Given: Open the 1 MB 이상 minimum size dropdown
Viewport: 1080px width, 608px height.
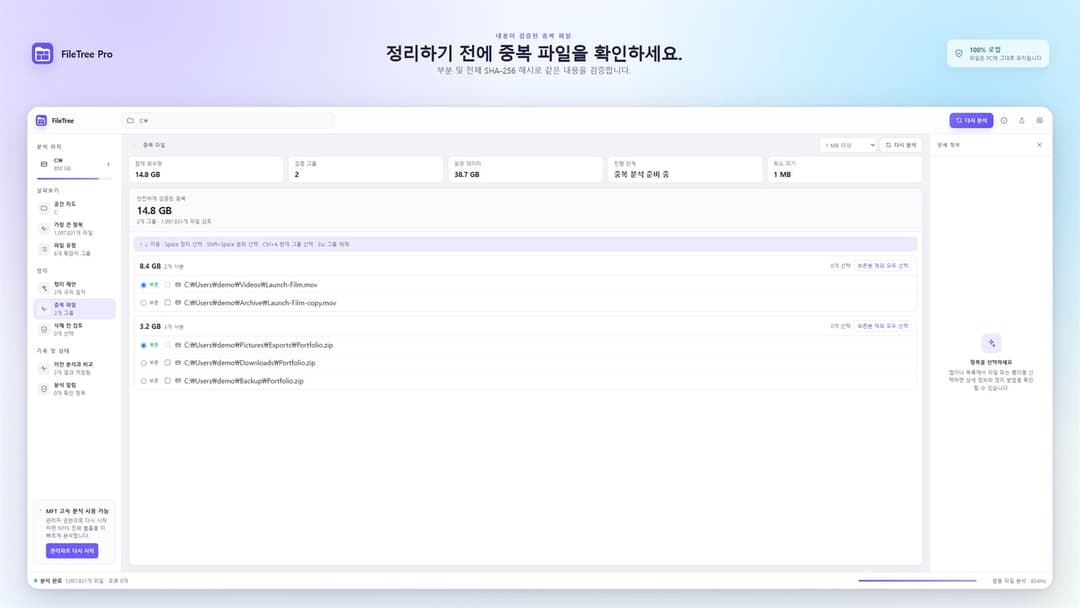Looking at the screenshot, I should [849, 145].
